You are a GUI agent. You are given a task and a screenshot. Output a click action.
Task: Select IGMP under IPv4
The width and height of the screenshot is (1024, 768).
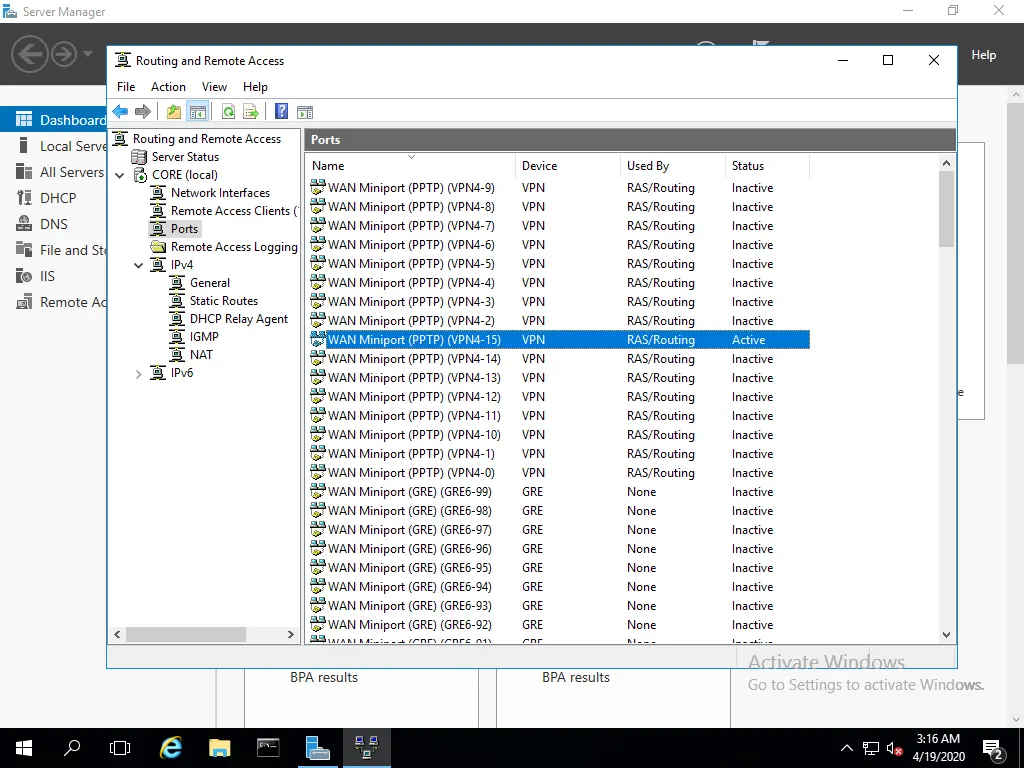tap(204, 337)
